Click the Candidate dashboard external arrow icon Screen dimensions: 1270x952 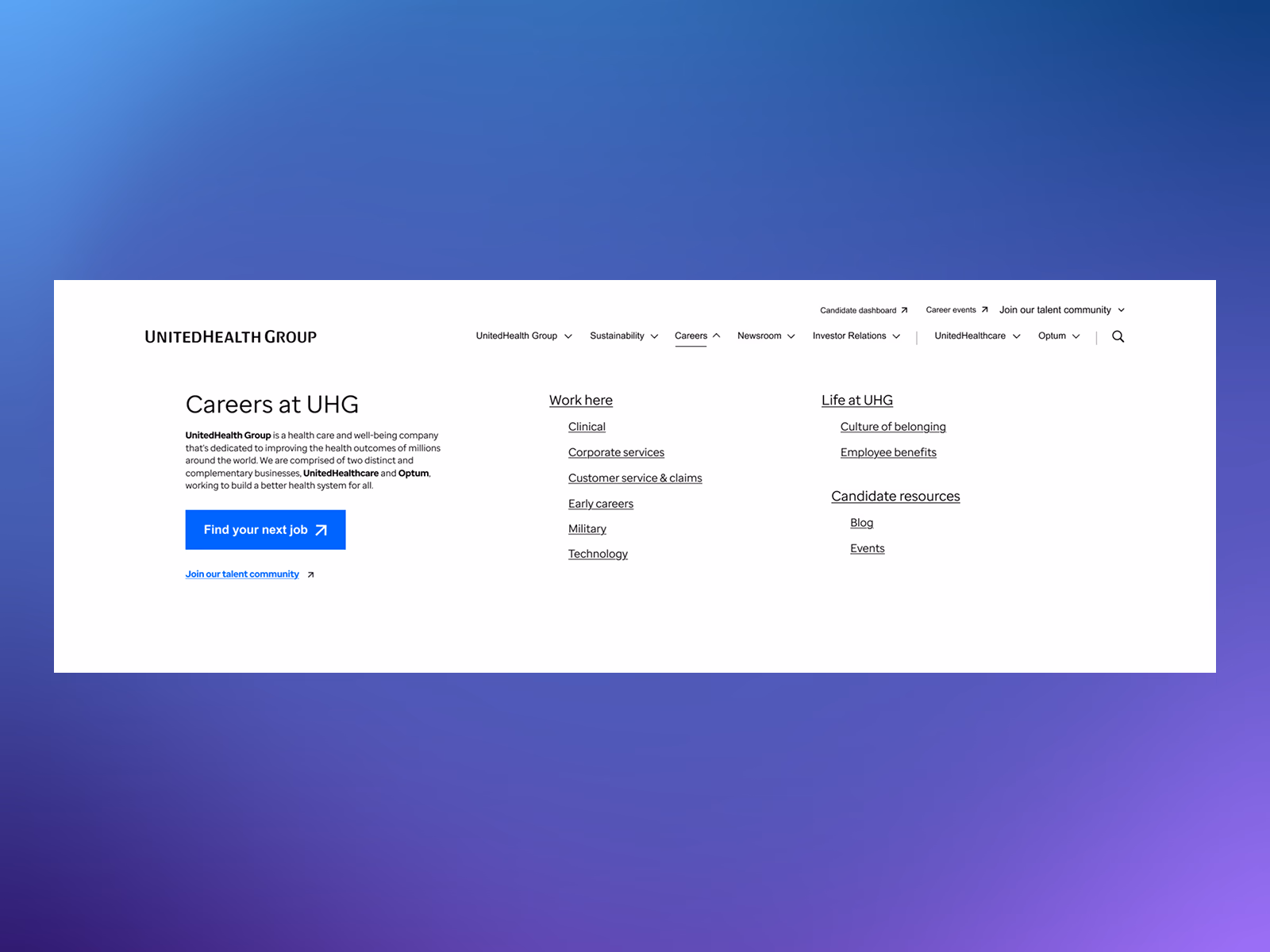tap(904, 310)
